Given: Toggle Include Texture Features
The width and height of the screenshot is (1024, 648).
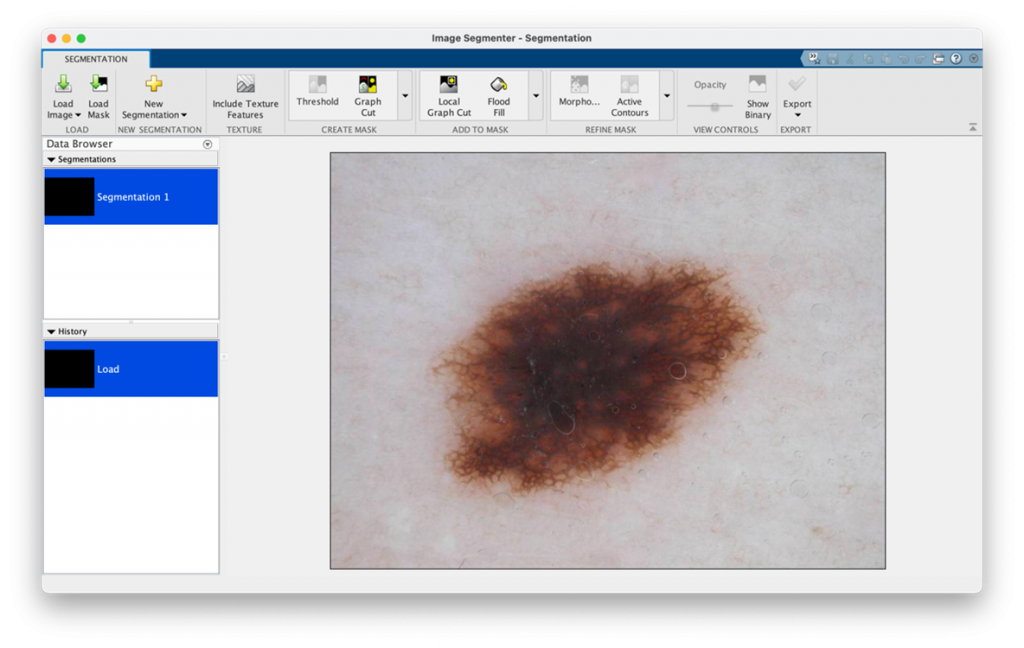Looking at the screenshot, I should [245, 85].
